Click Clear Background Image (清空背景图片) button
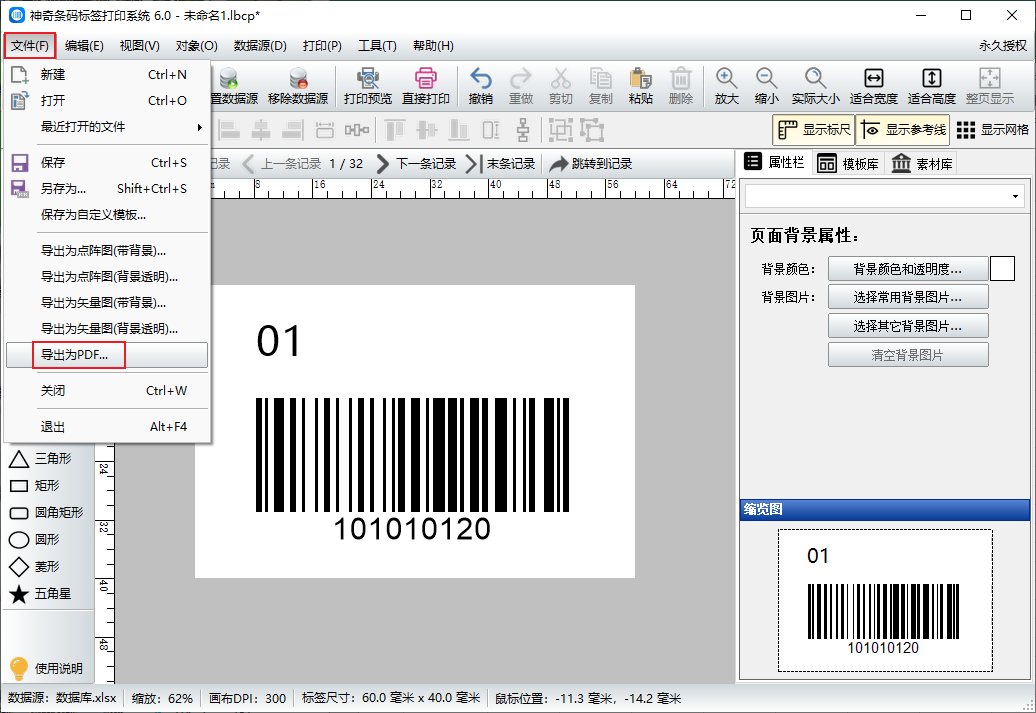This screenshot has width=1036, height=713. point(908,355)
